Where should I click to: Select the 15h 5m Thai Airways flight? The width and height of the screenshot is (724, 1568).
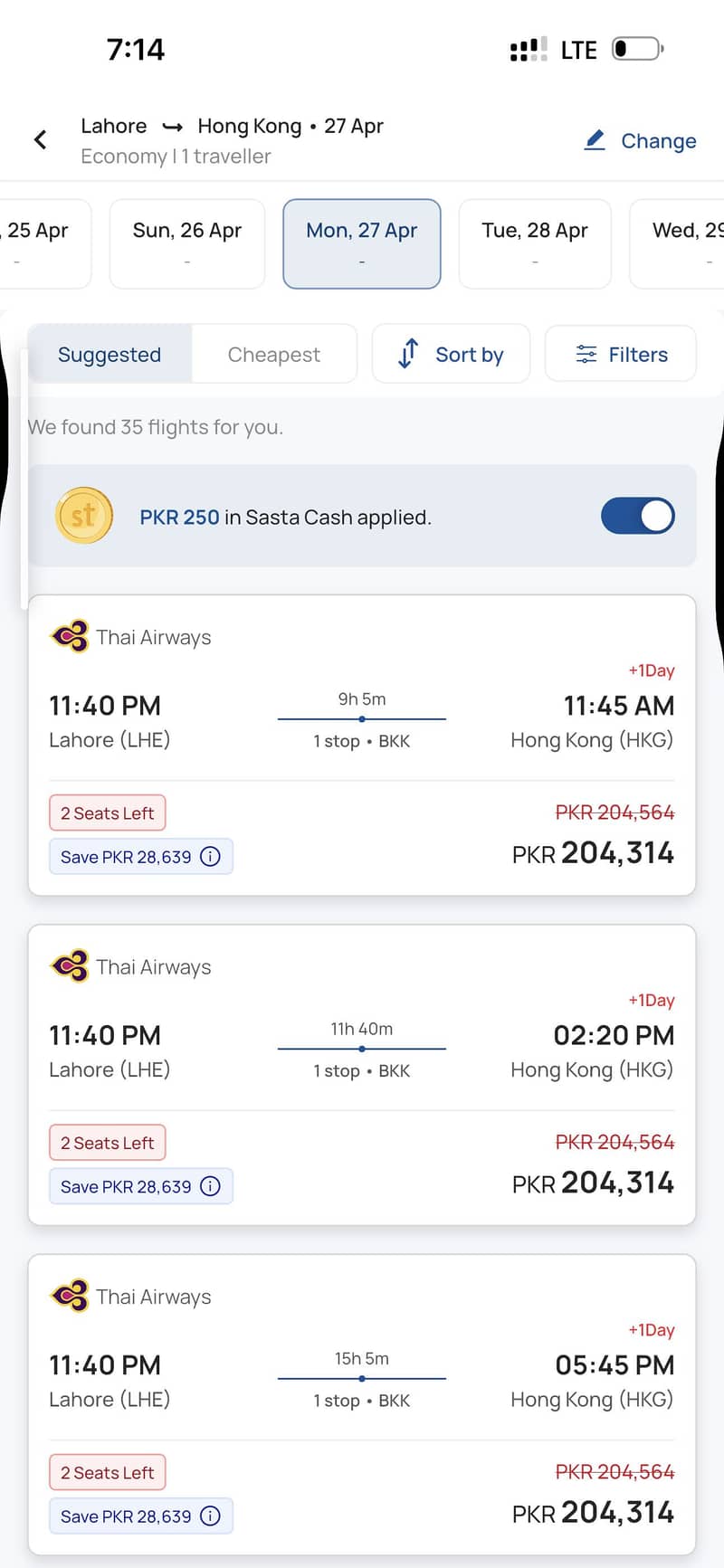click(362, 1404)
